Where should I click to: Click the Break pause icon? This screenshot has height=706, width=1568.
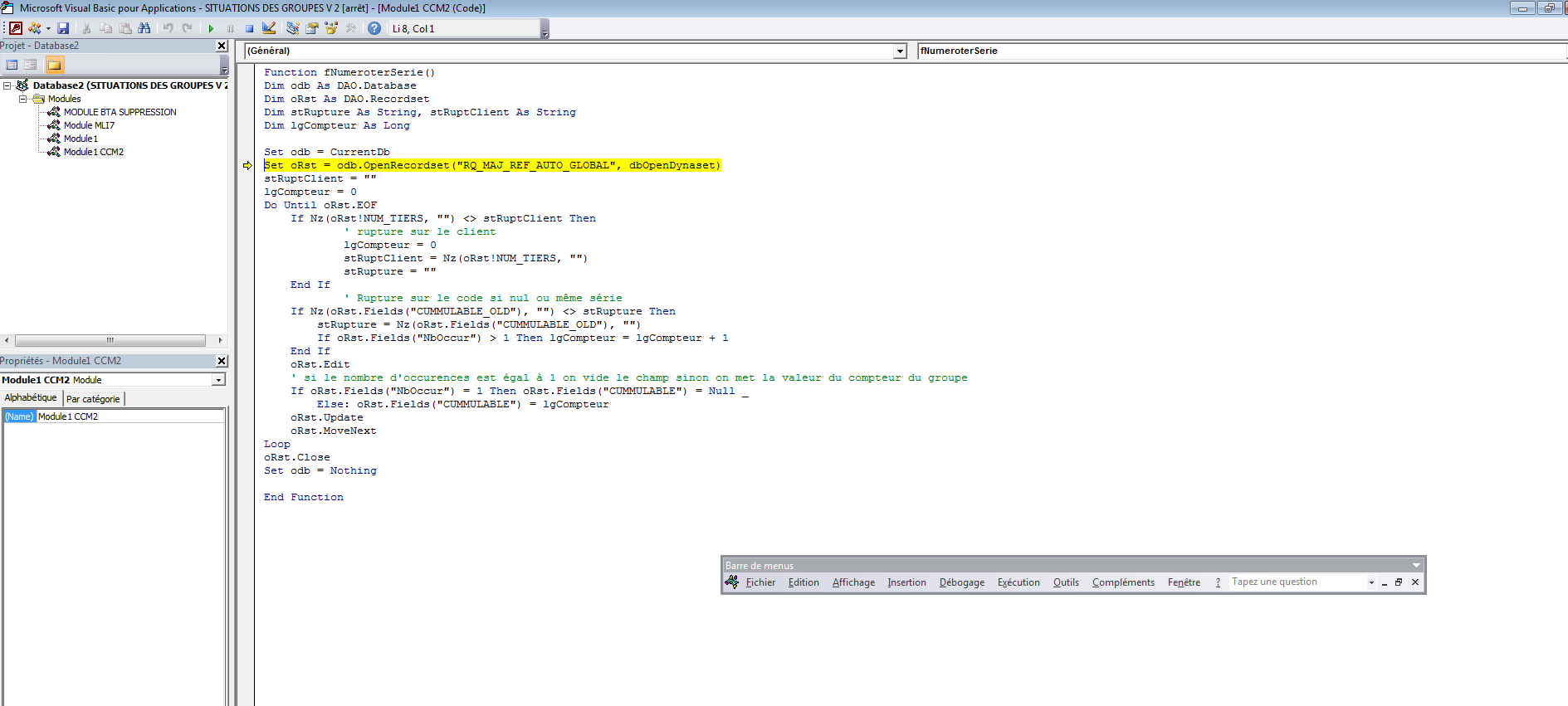[x=230, y=28]
